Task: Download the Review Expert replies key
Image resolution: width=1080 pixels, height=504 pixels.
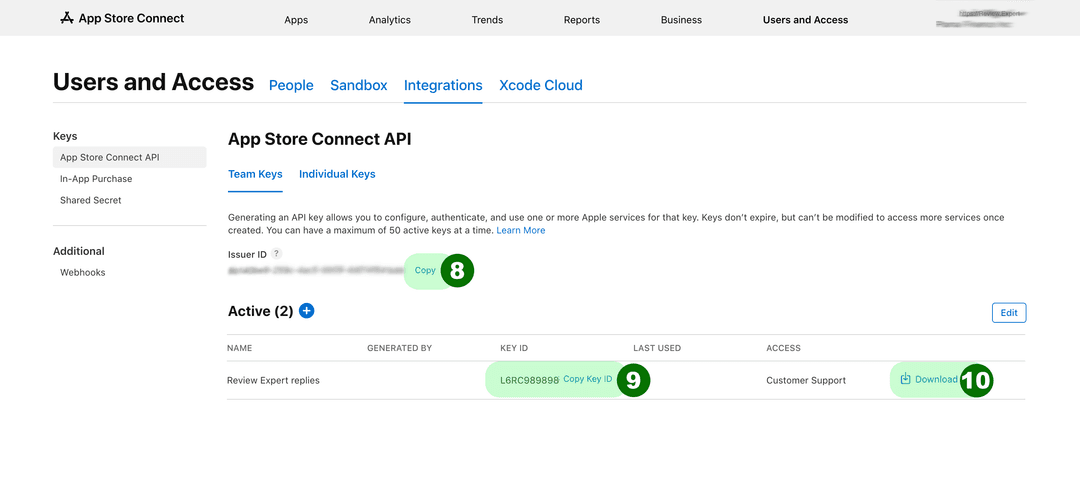Action: tap(928, 379)
